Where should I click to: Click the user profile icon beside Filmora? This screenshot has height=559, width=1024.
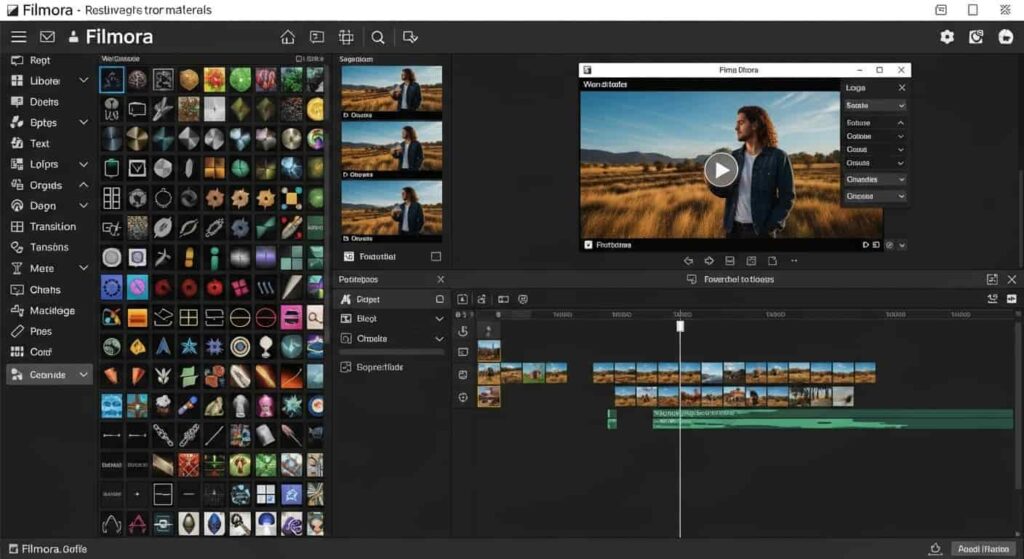[x=73, y=37]
